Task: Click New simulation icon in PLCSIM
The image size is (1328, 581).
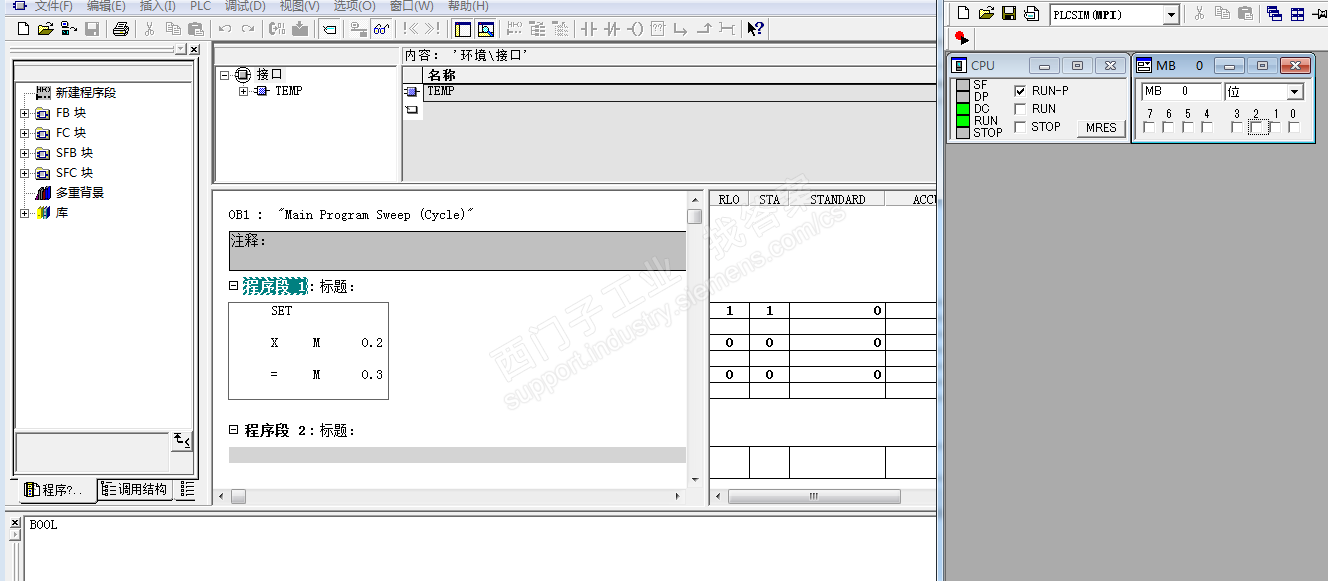Action: pyautogui.click(x=964, y=13)
